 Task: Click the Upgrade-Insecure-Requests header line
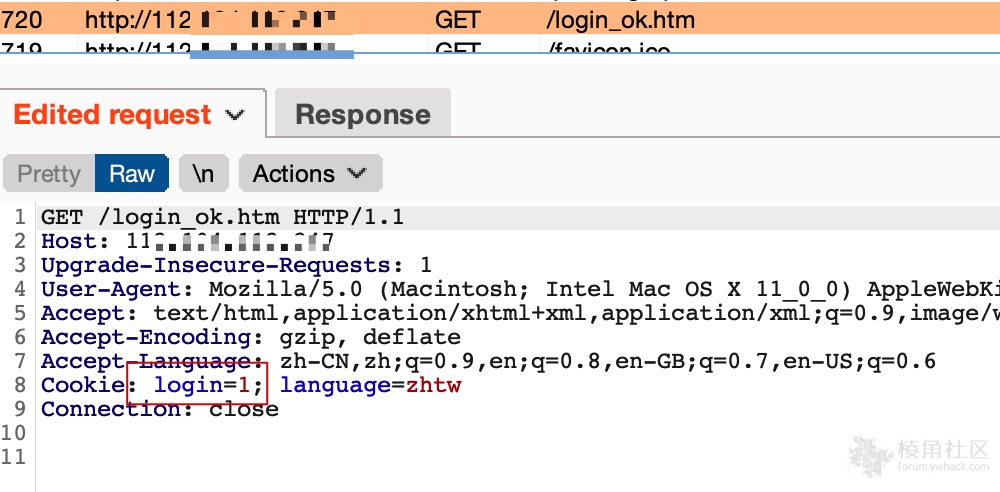236,265
